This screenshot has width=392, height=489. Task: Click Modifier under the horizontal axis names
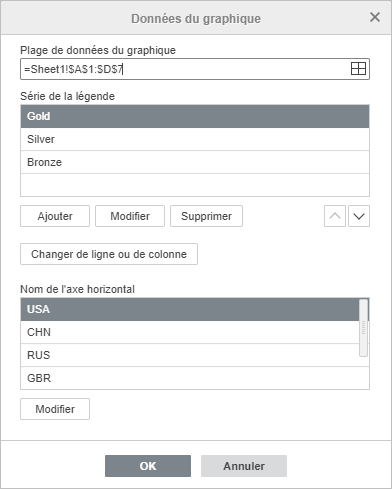55,409
